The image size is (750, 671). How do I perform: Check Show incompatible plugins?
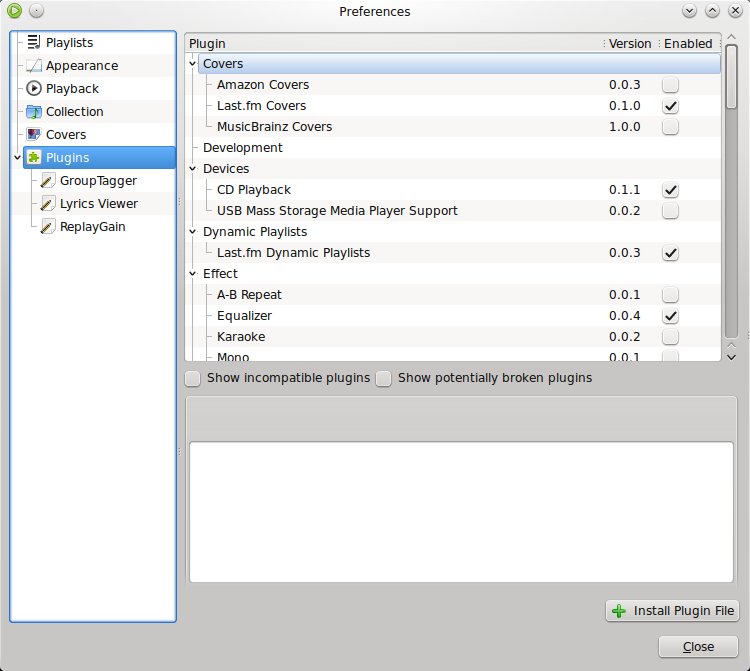192,378
